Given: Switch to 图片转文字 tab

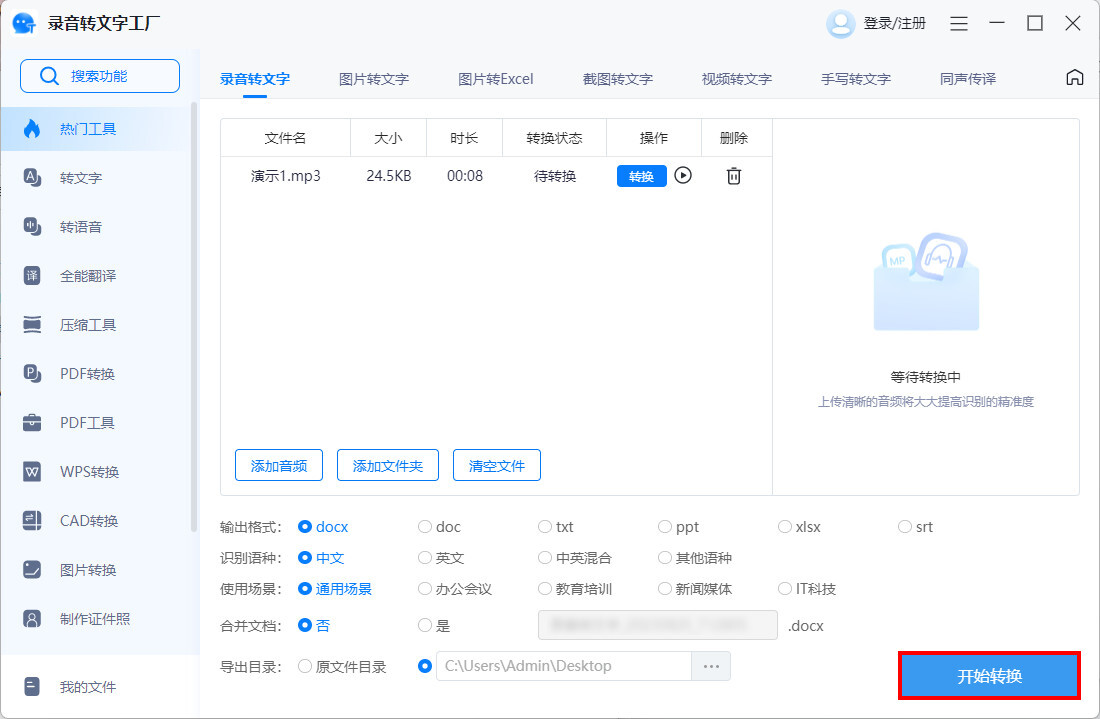Looking at the screenshot, I should pyautogui.click(x=374, y=79).
